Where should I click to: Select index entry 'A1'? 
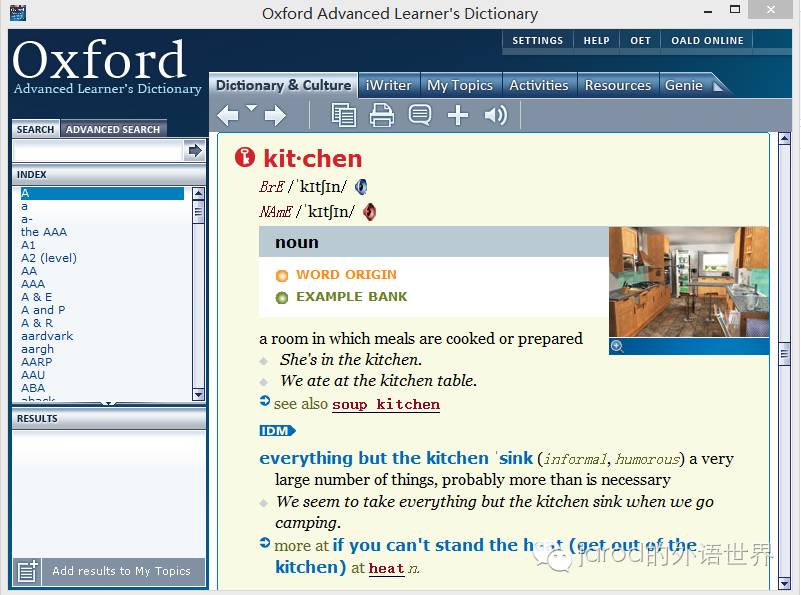28,245
